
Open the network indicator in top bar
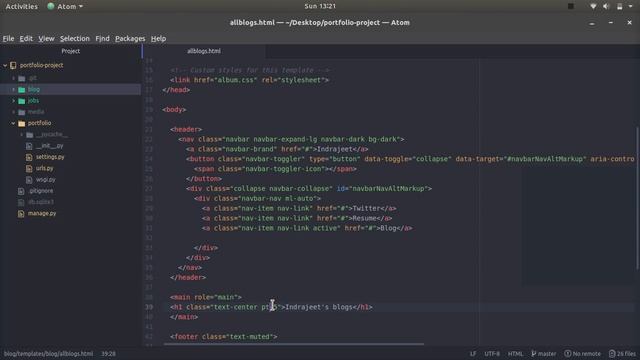[593, 7]
